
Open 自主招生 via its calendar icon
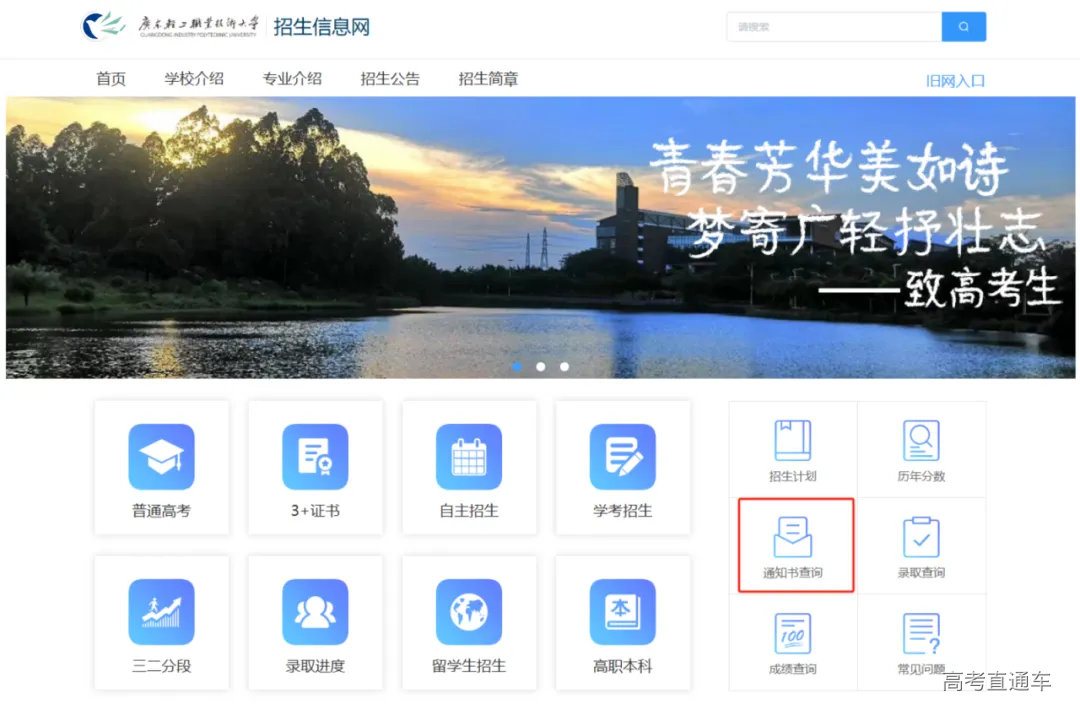click(468, 455)
